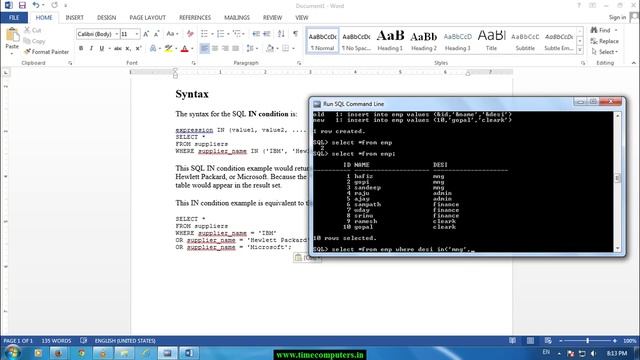Switch to Read Mode view
This screenshot has height=360, width=640.
pos(512,340)
